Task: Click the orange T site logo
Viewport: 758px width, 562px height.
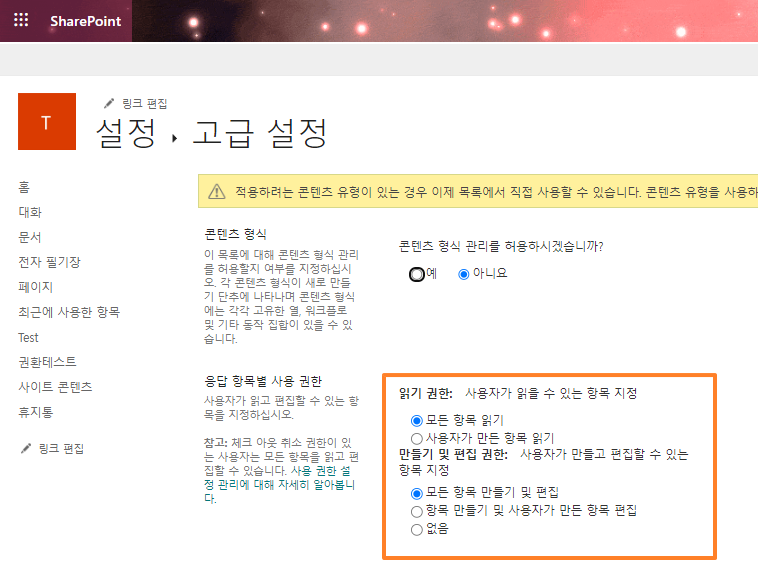Action: pyautogui.click(x=47, y=121)
